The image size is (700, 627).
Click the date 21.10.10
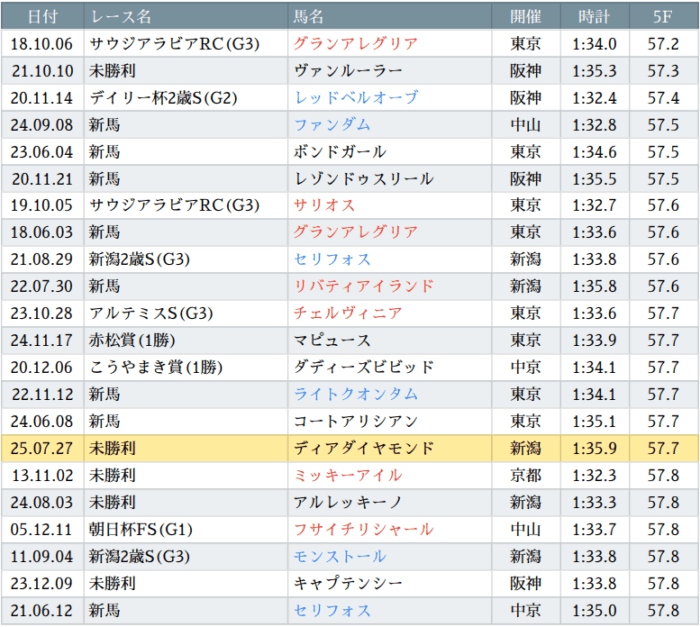tap(42, 71)
